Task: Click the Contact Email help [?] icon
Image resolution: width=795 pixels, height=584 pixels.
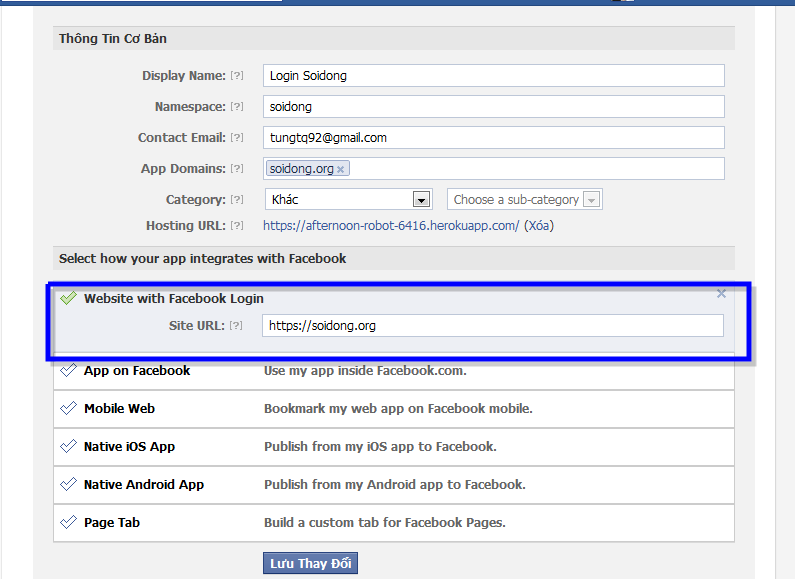Action: pos(237,138)
